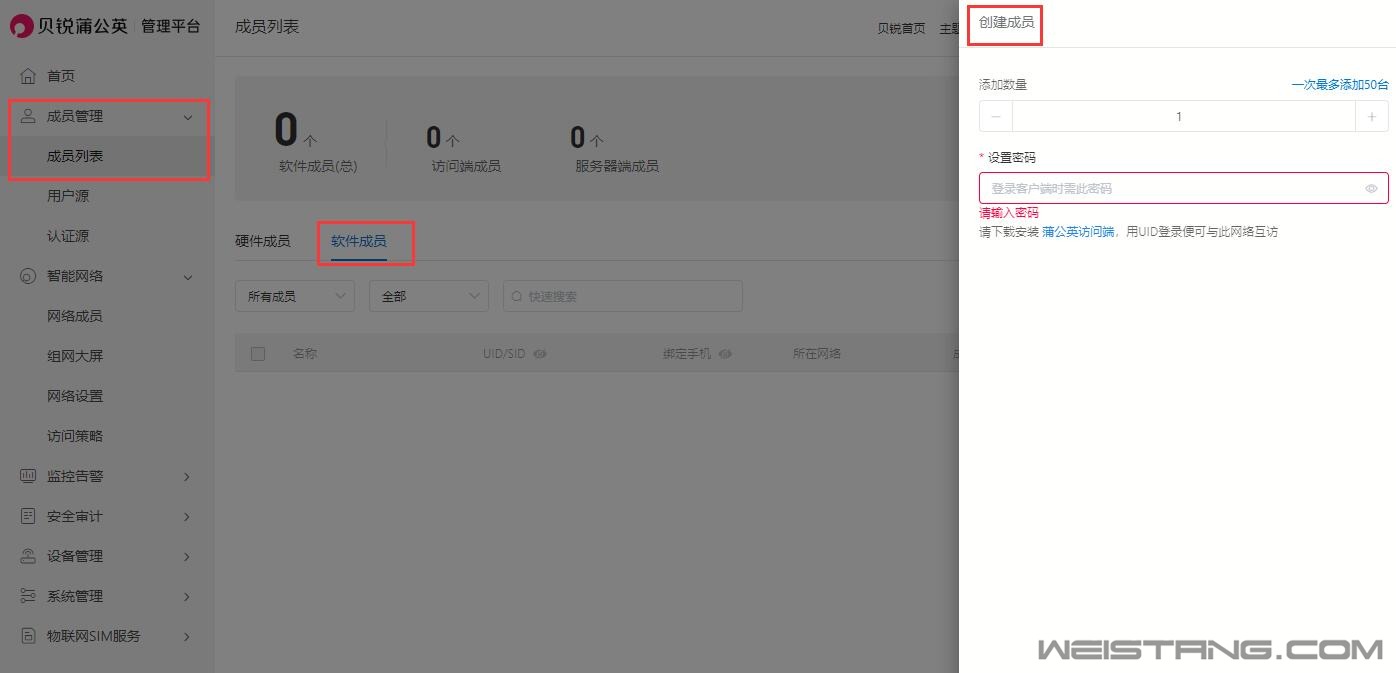Click the 物联网SIM服务 icon
Screen dimensions: 1396x673
click(28, 636)
